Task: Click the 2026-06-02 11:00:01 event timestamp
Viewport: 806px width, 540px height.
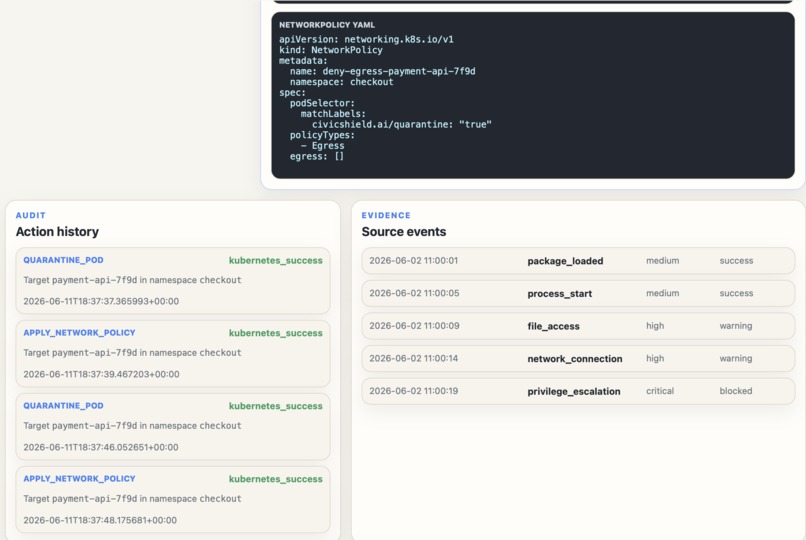Action: tap(414, 260)
